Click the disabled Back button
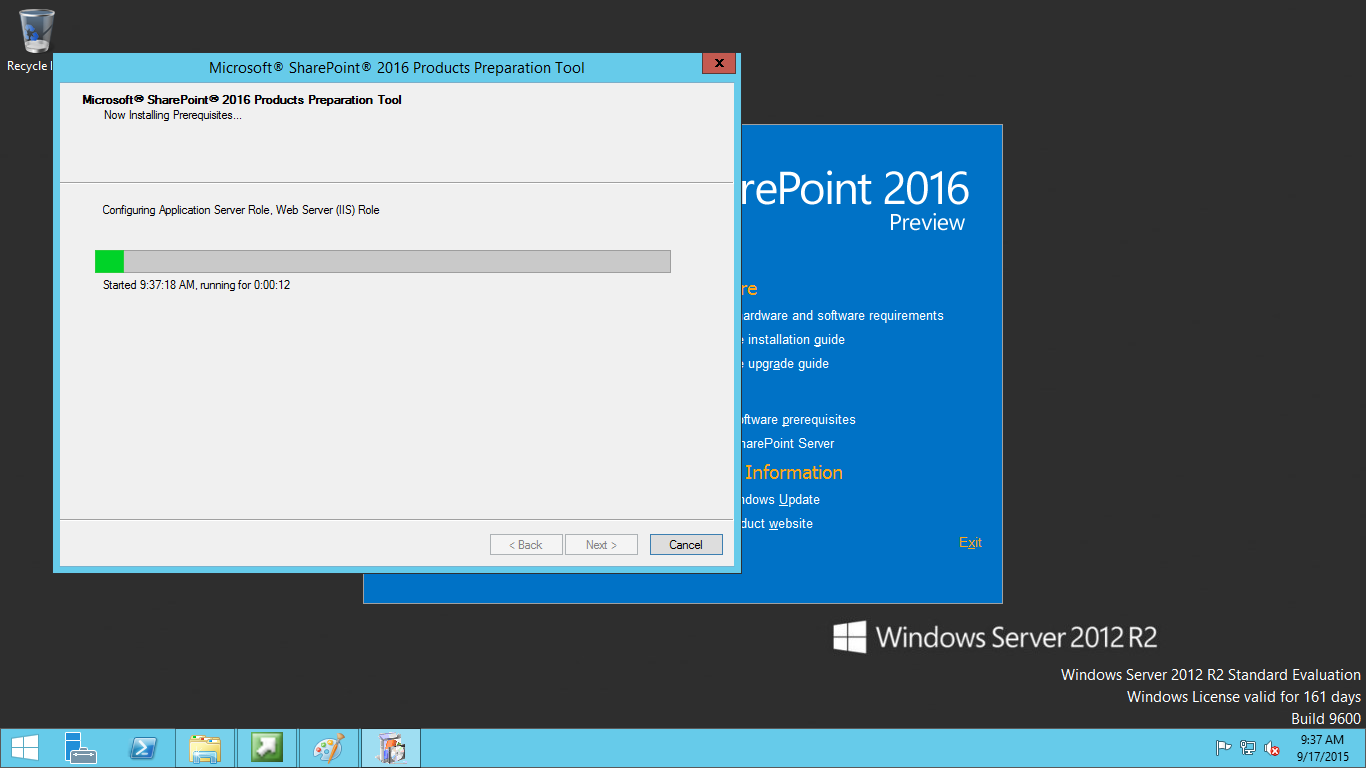The height and width of the screenshot is (768, 1366). click(526, 545)
